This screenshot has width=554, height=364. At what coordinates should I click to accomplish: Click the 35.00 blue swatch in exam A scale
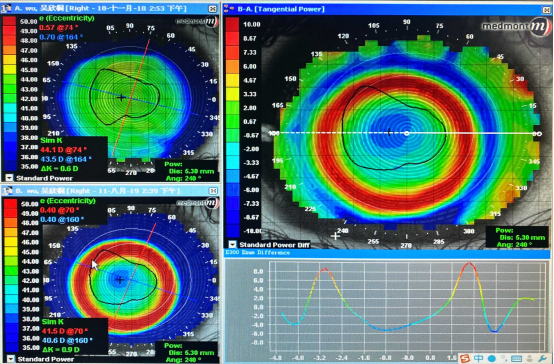(x=9, y=166)
